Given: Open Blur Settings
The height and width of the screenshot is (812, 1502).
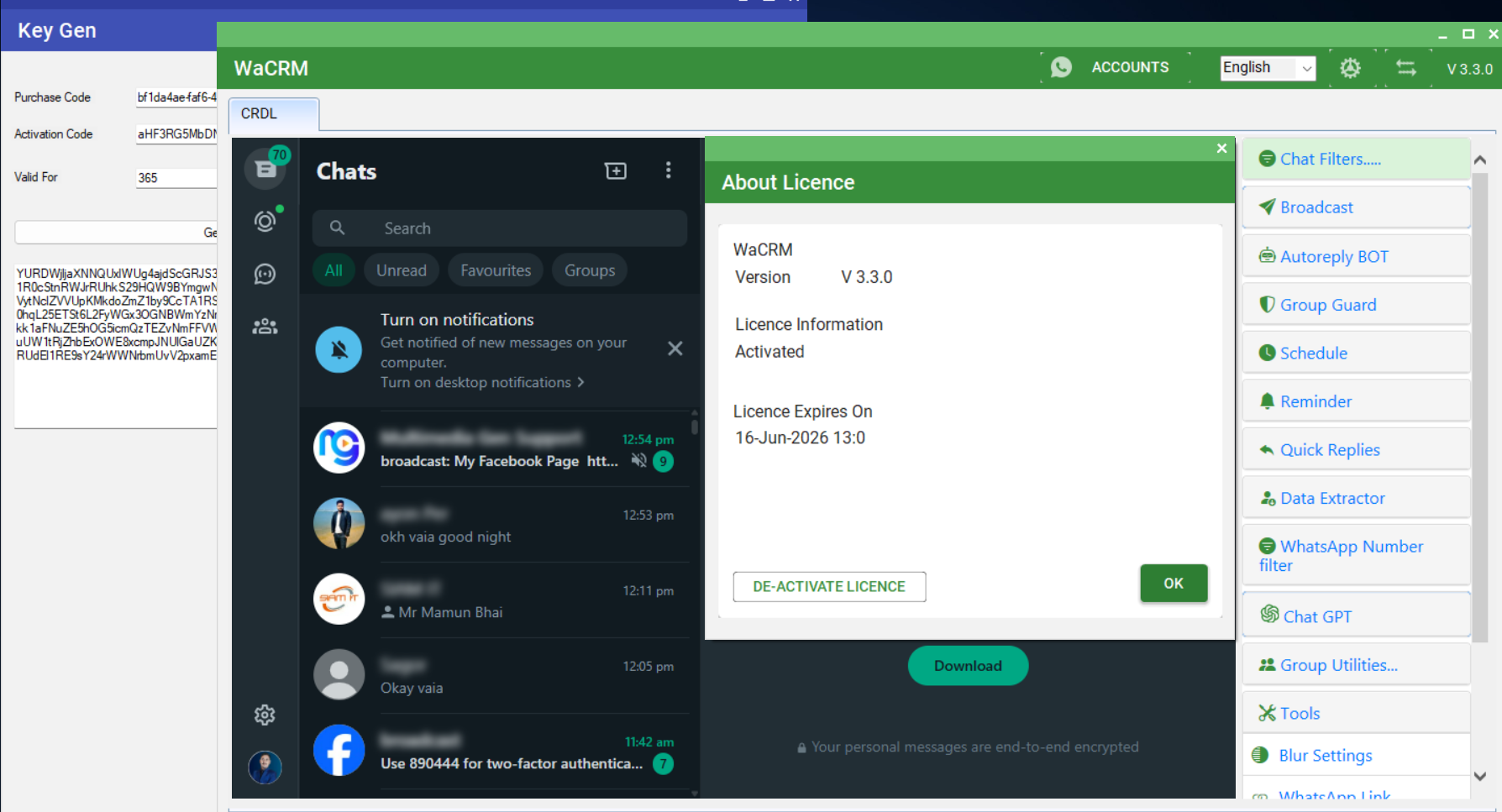Looking at the screenshot, I should [1356, 755].
